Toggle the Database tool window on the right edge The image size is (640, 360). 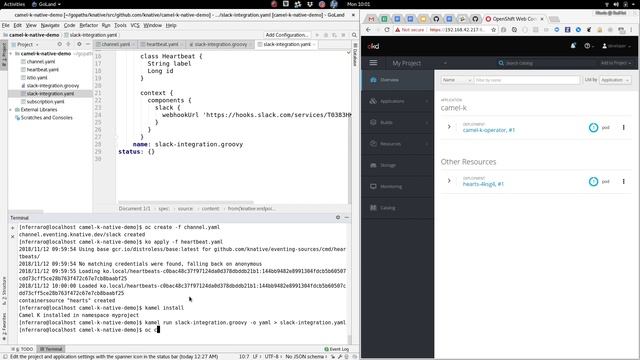[x=355, y=55]
